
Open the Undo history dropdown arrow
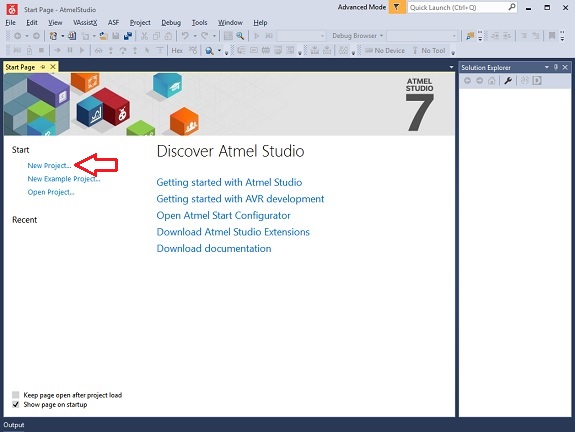click(x=195, y=36)
